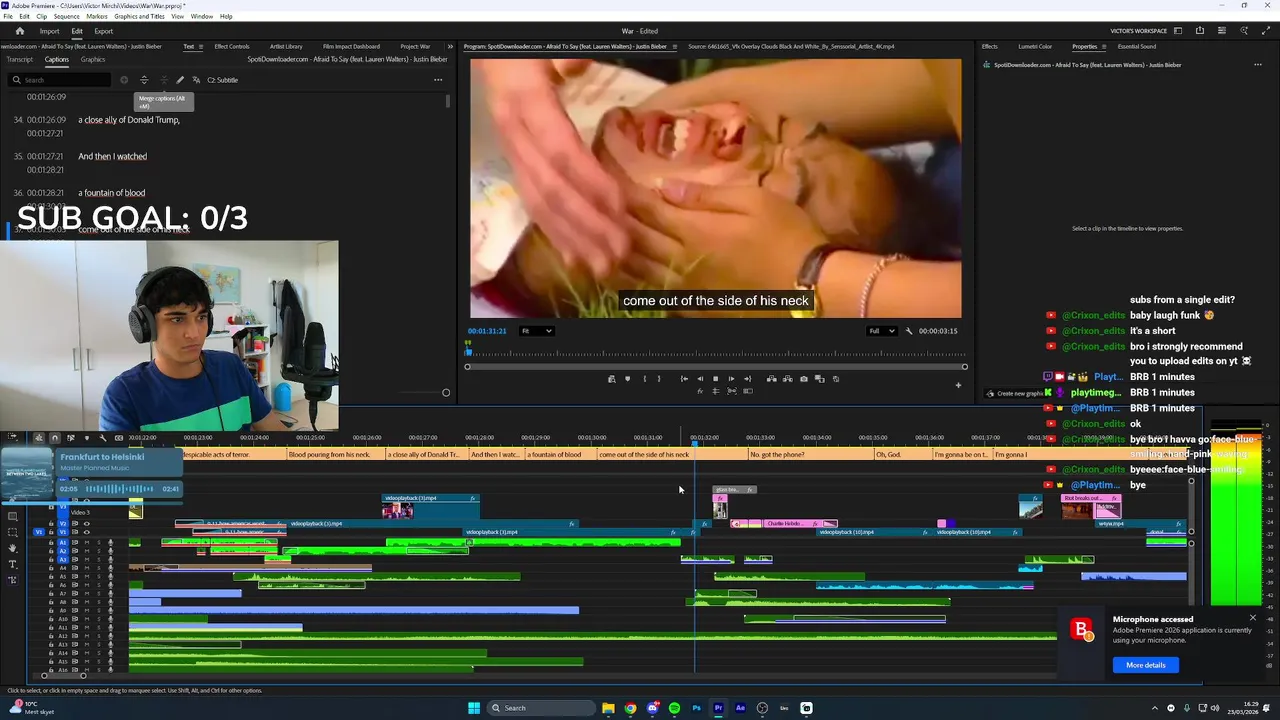Click the Lift icon in Program monitor
The image size is (1280, 720).
771,379
